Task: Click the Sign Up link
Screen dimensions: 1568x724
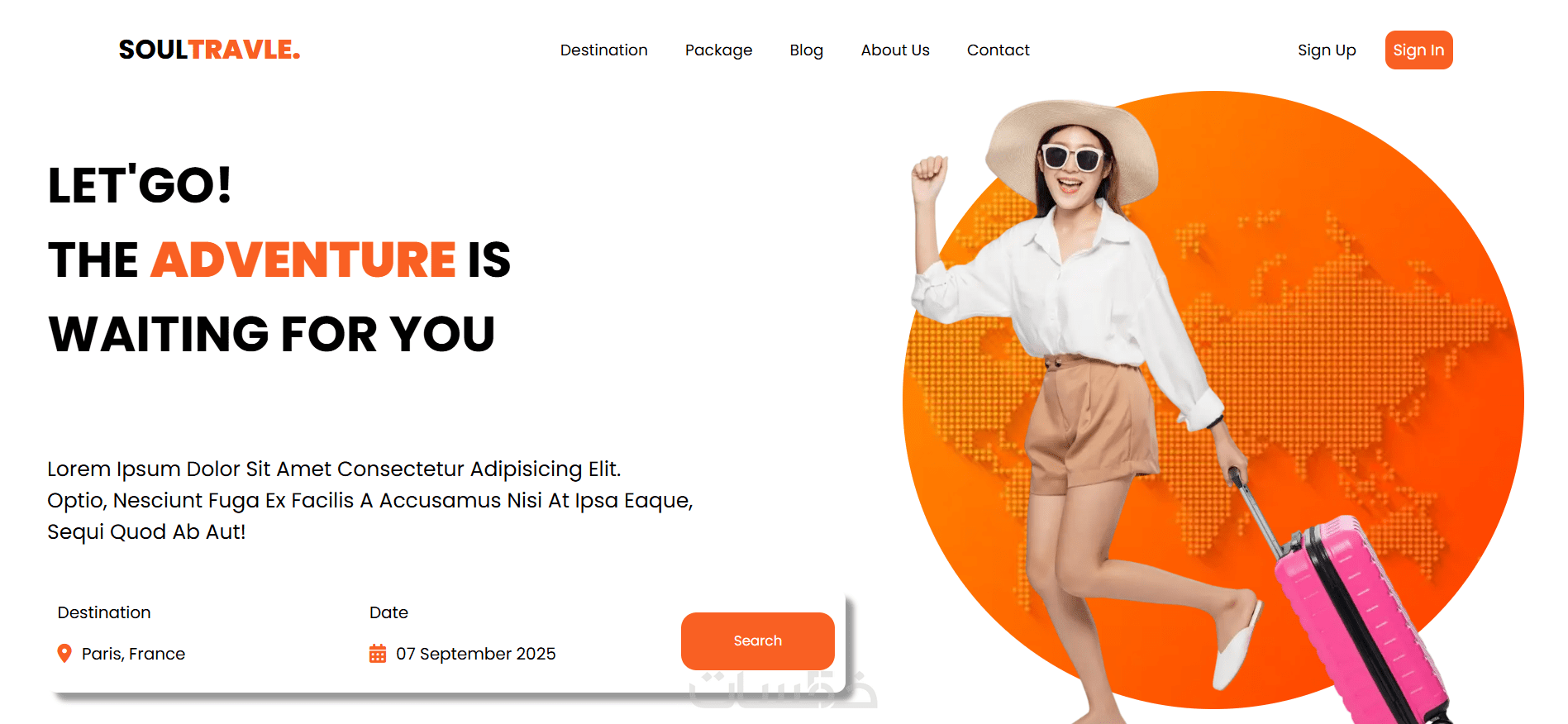Action: click(1327, 50)
